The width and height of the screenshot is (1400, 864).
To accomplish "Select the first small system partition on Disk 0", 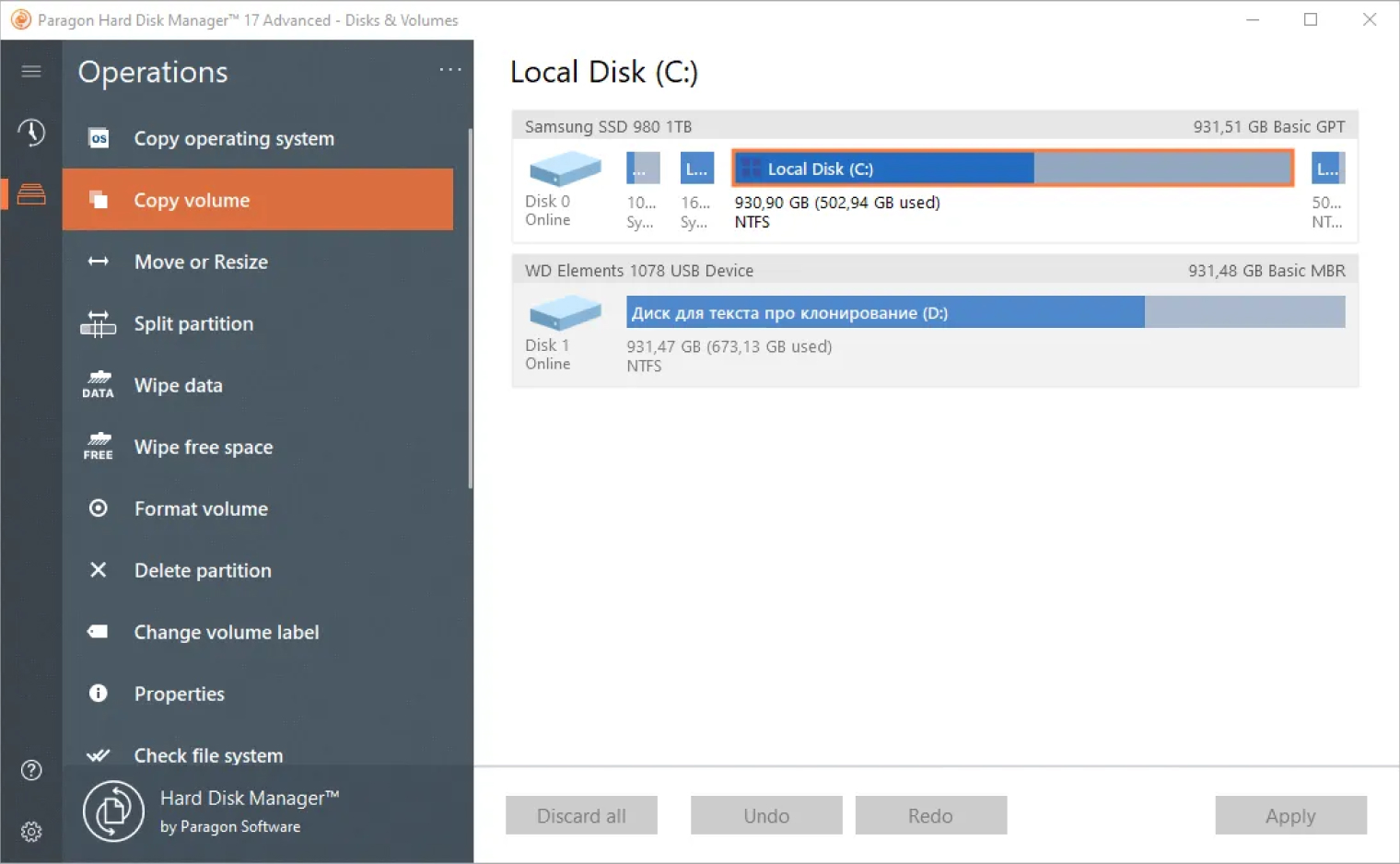I will [x=643, y=169].
